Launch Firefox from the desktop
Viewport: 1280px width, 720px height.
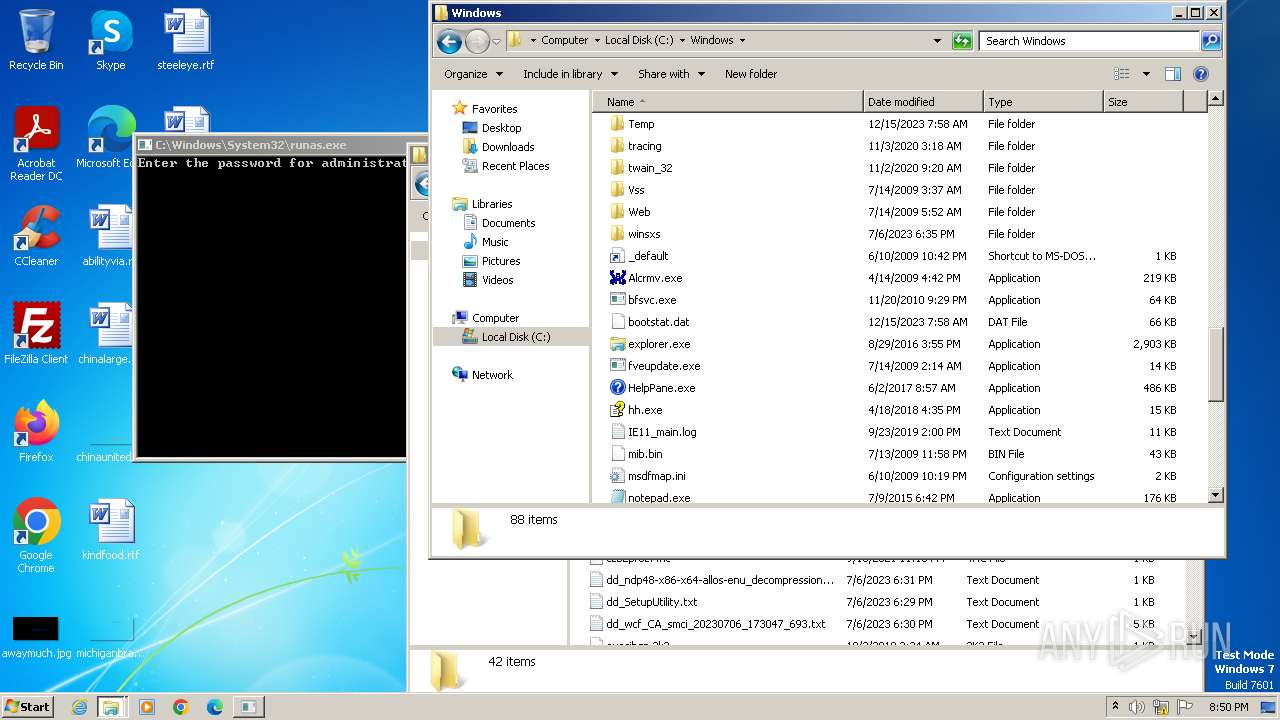pyautogui.click(x=36, y=432)
